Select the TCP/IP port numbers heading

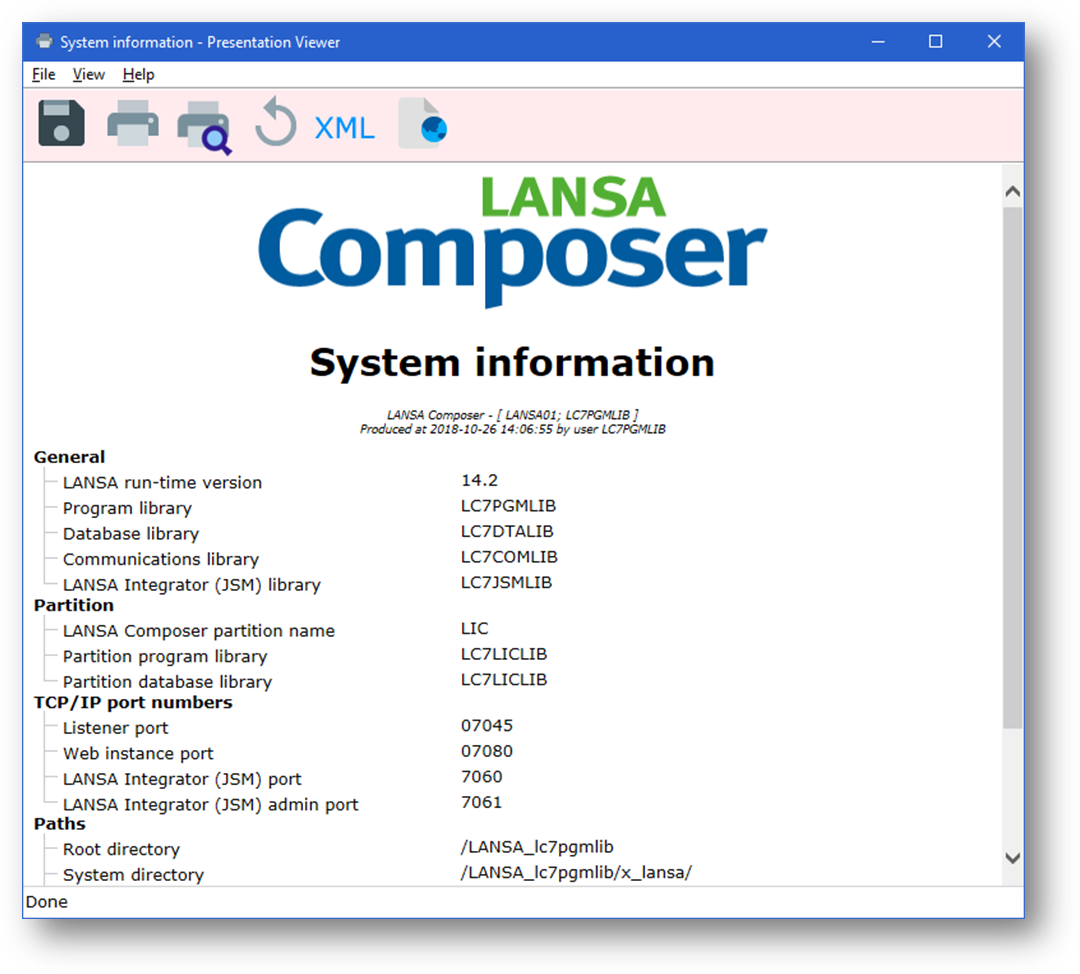click(133, 703)
